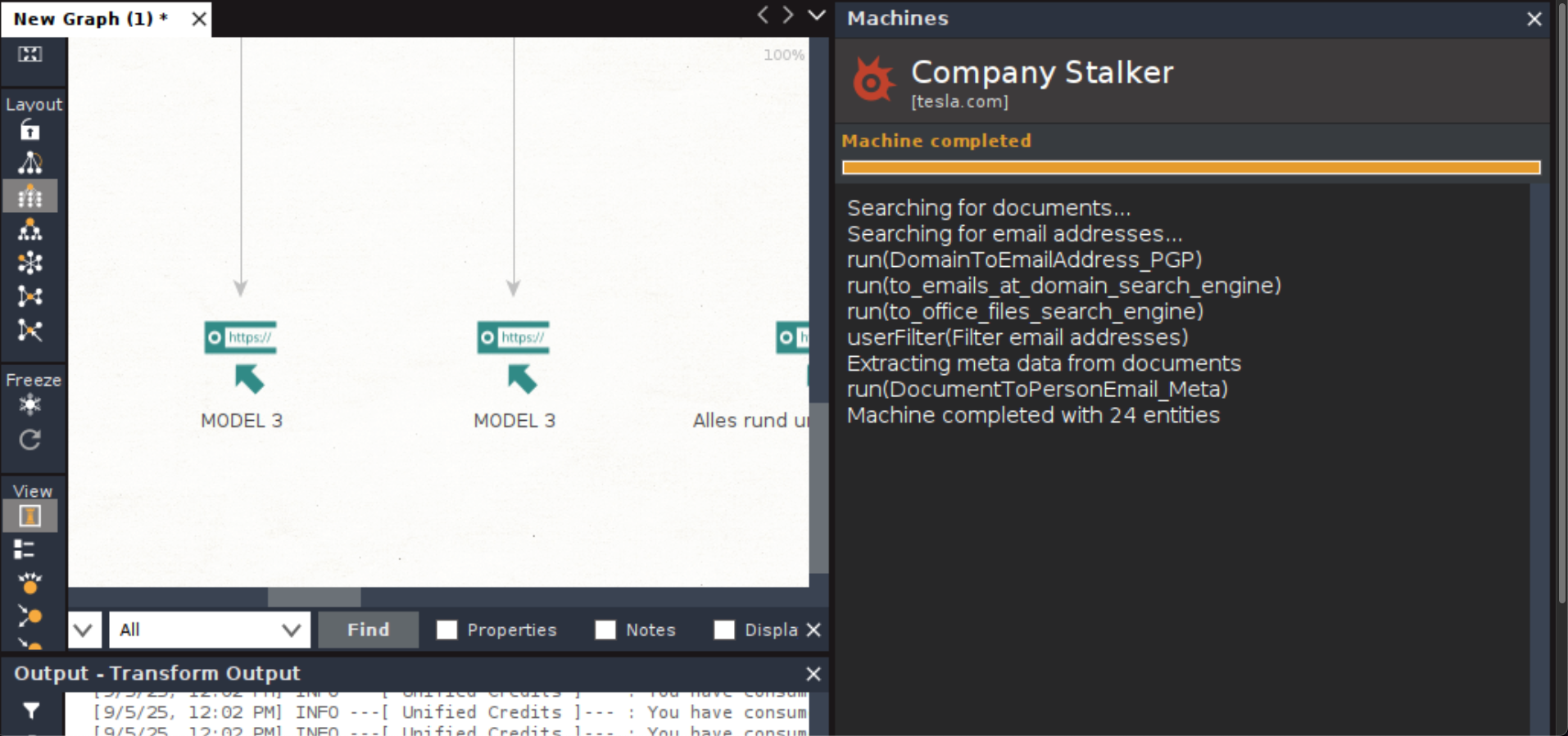The width and height of the screenshot is (1568, 736).
Task: Go to next graph tab arrow
Action: [x=788, y=15]
